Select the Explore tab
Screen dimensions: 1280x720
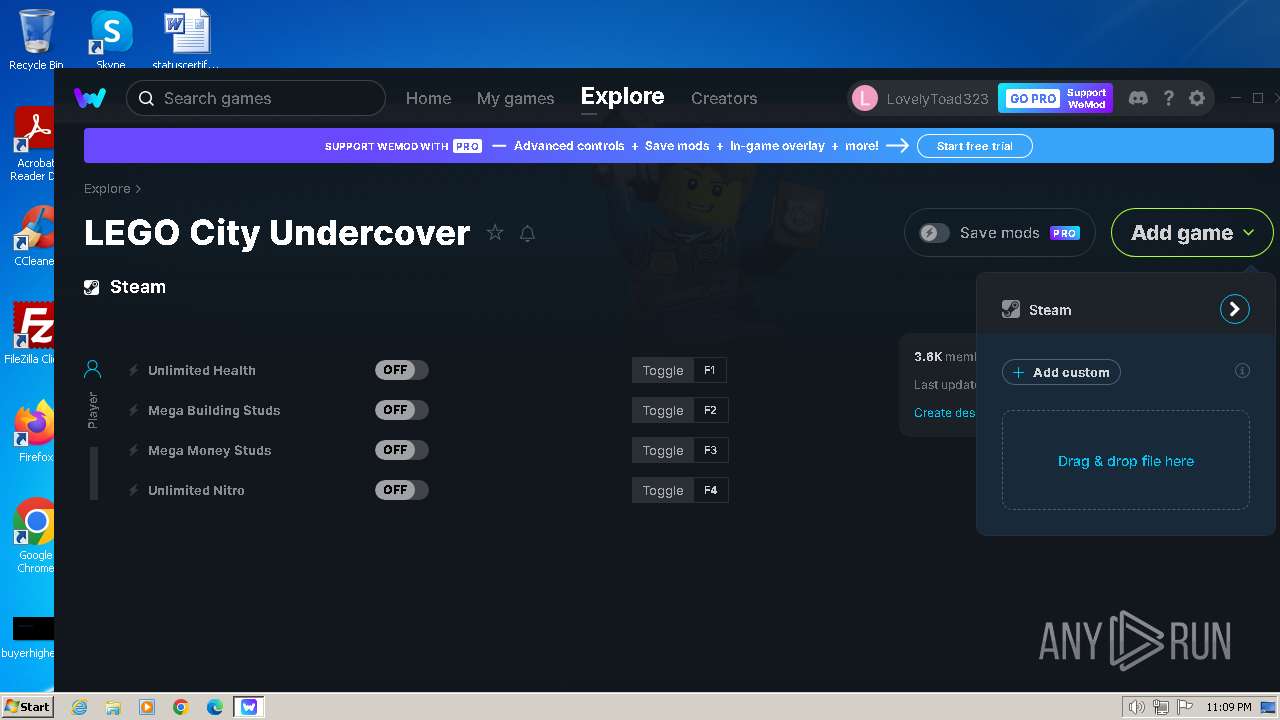click(x=622, y=97)
